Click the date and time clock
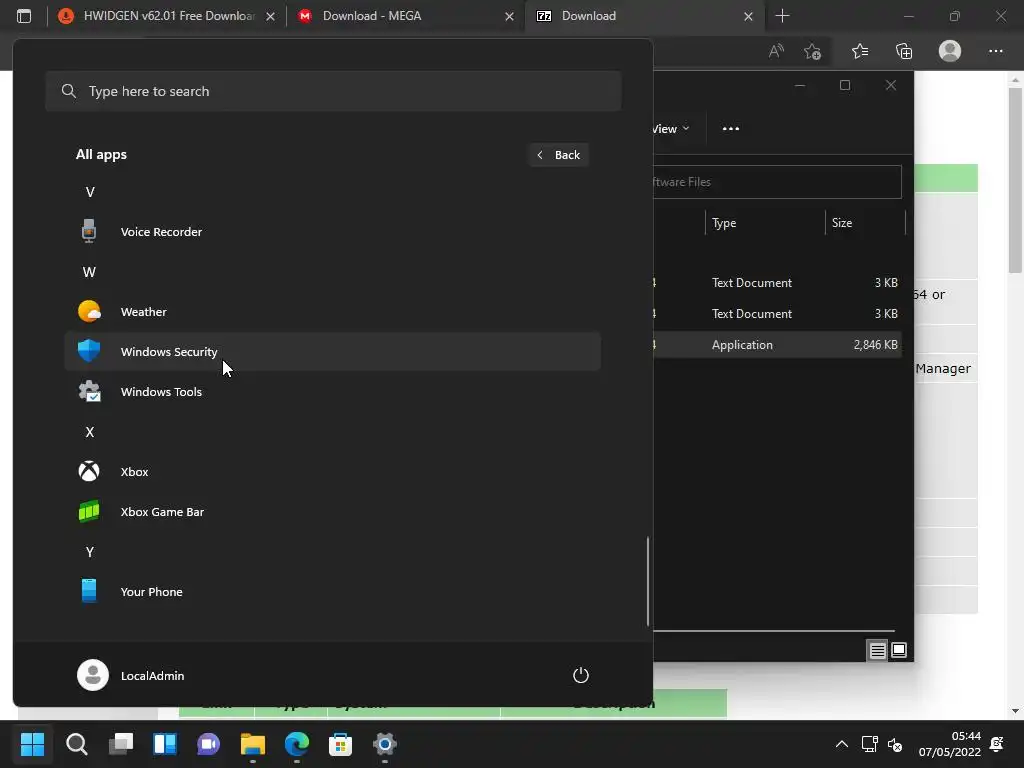This screenshot has height=768, width=1024. [x=950, y=744]
